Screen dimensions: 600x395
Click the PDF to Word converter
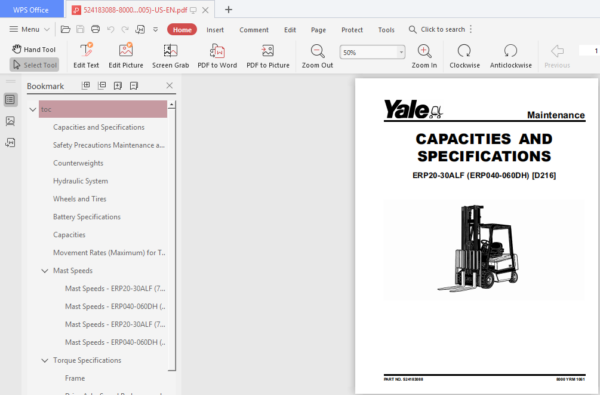(217, 56)
